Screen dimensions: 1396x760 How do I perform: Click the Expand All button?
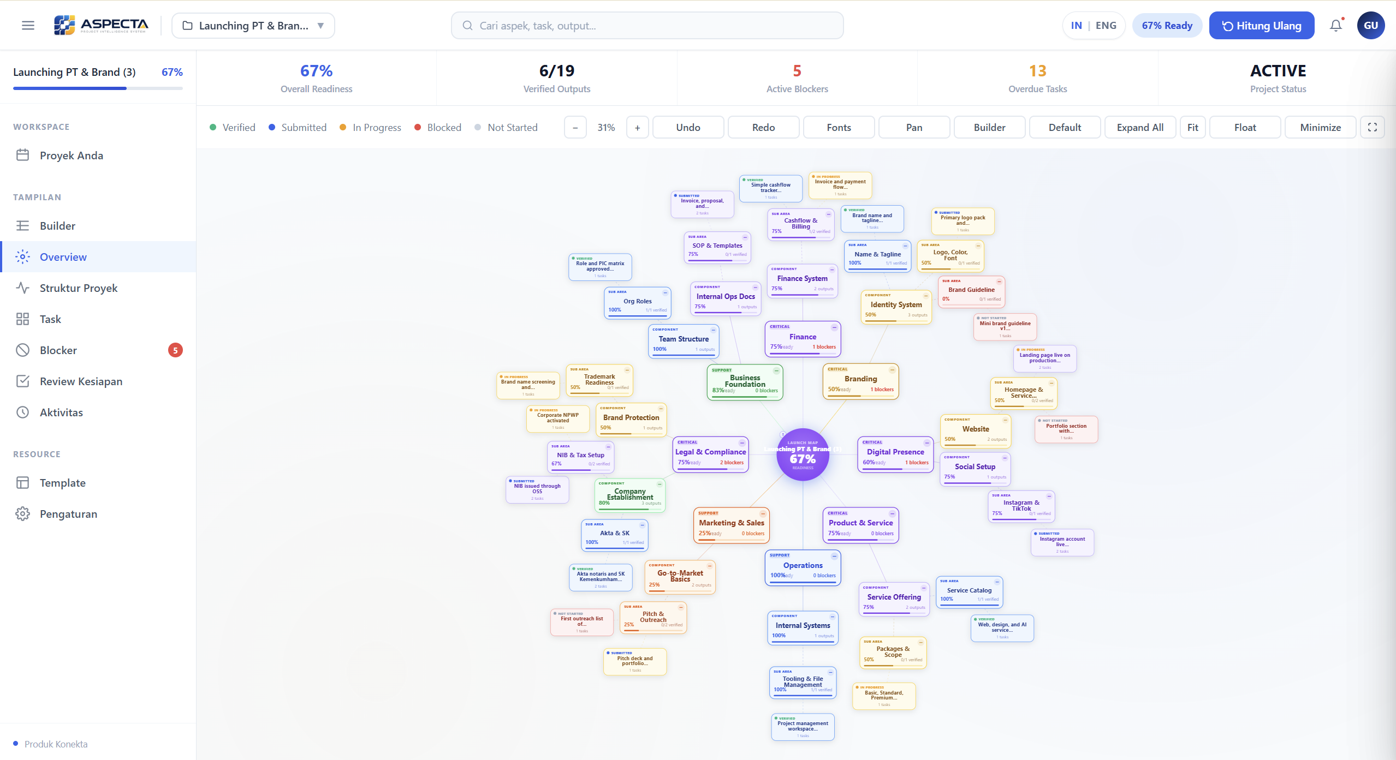point(1140,127)
